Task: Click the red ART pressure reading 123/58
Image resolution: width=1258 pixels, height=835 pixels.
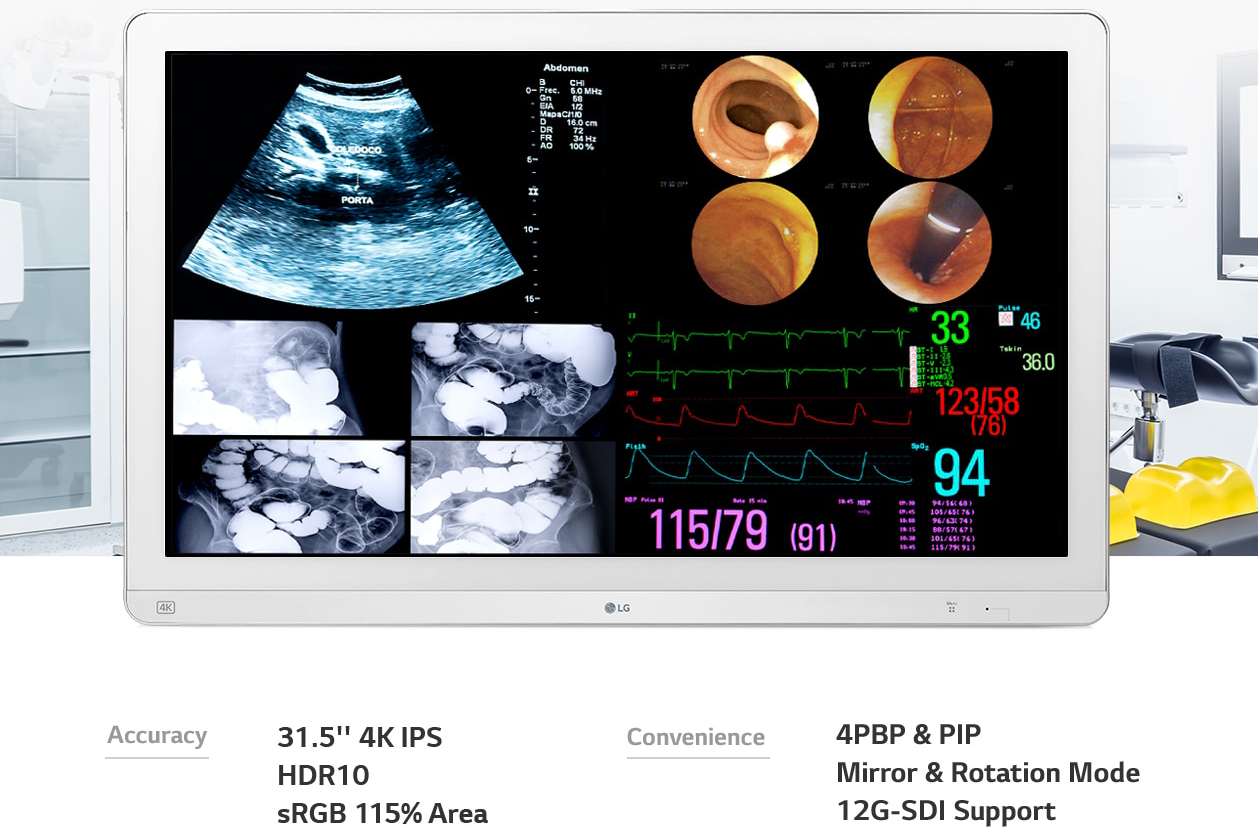Action: click(x=976, y=402)
